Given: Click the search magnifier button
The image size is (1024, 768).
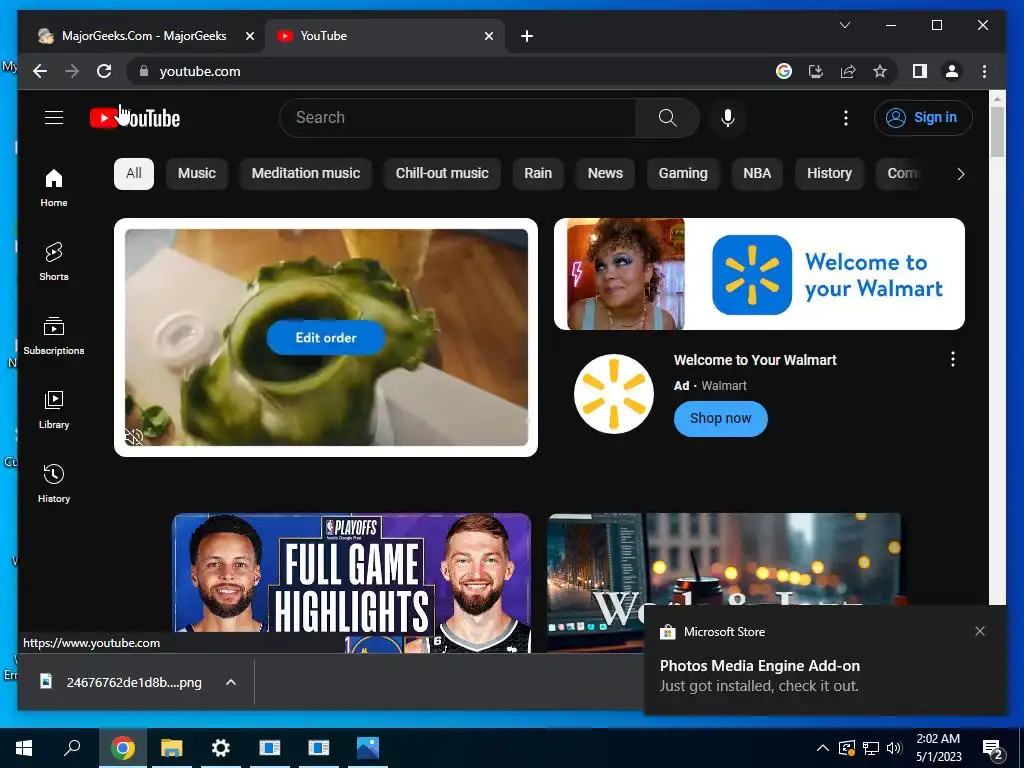Looking at the screenshot, I should coord(667,118).
